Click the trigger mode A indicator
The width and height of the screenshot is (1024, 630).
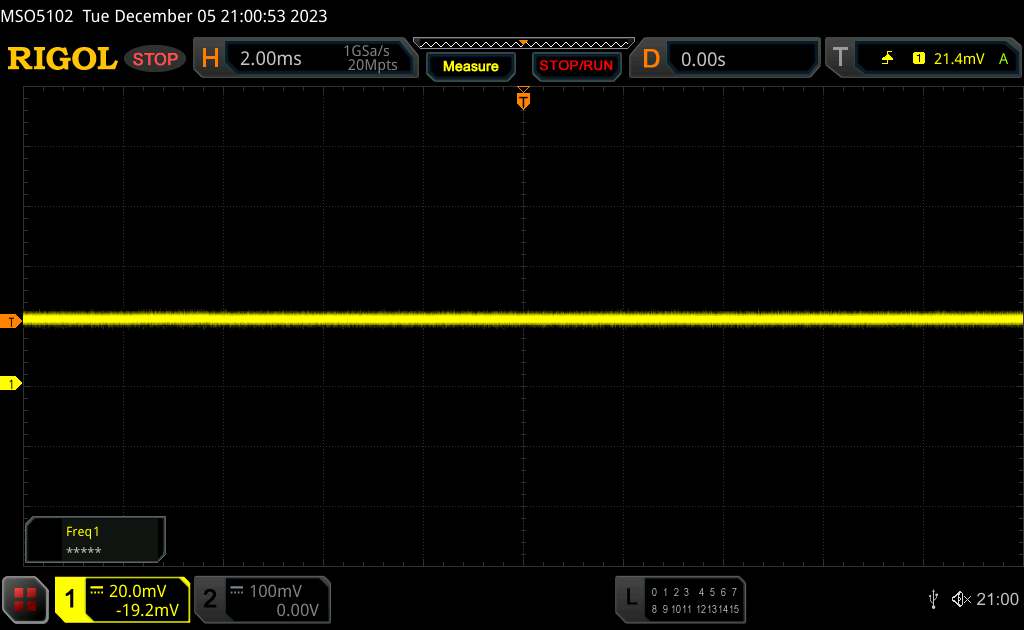click(x=1004, y=59)
